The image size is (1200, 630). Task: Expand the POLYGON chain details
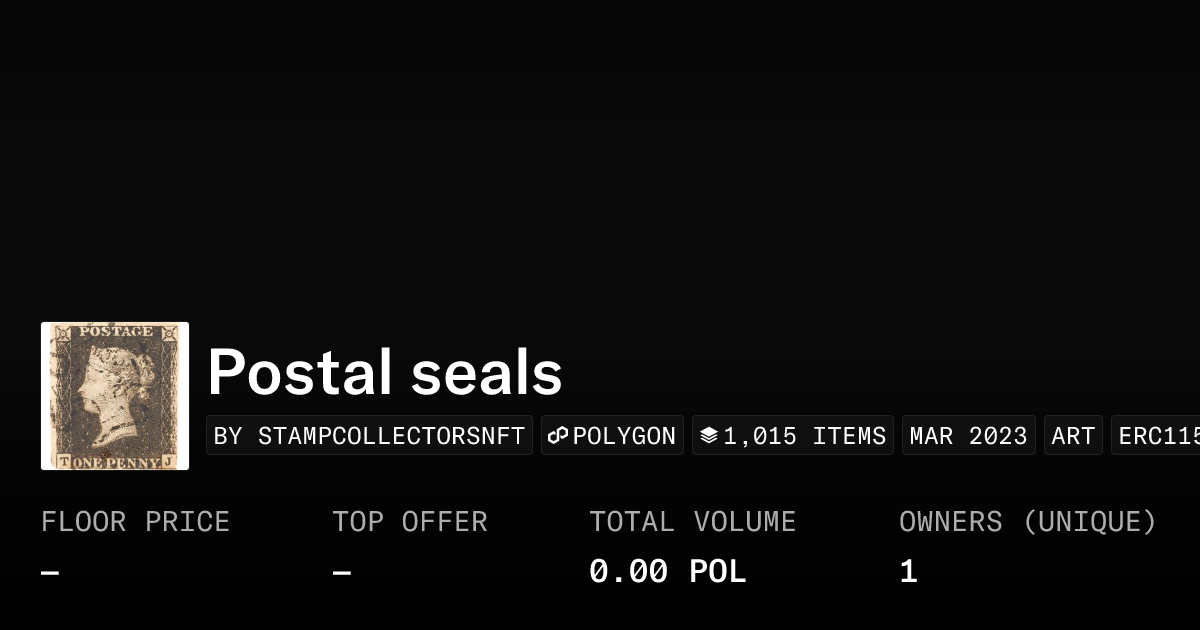[x=612, y=435]
